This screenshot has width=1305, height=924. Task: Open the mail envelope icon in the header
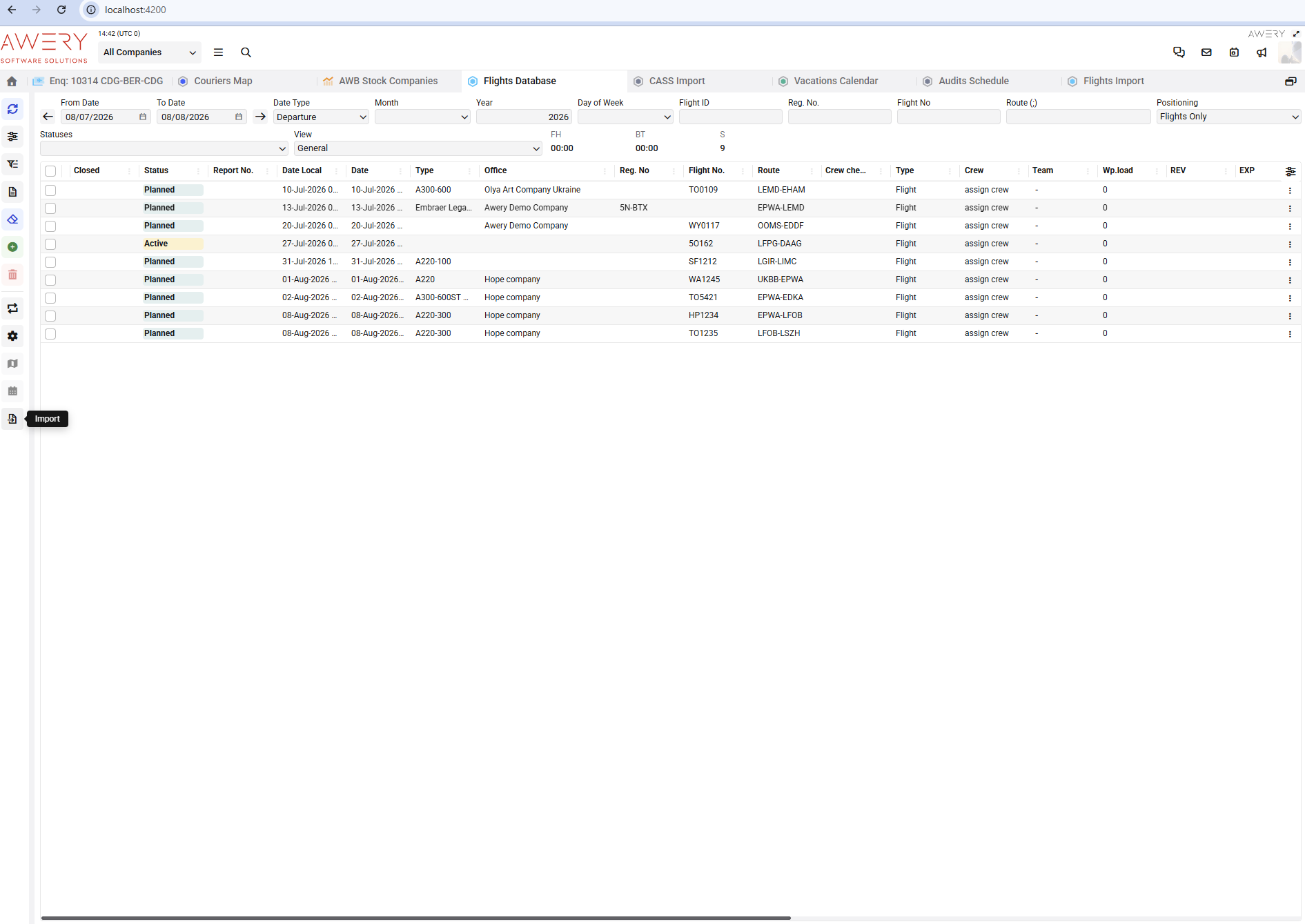[1206, 52]
